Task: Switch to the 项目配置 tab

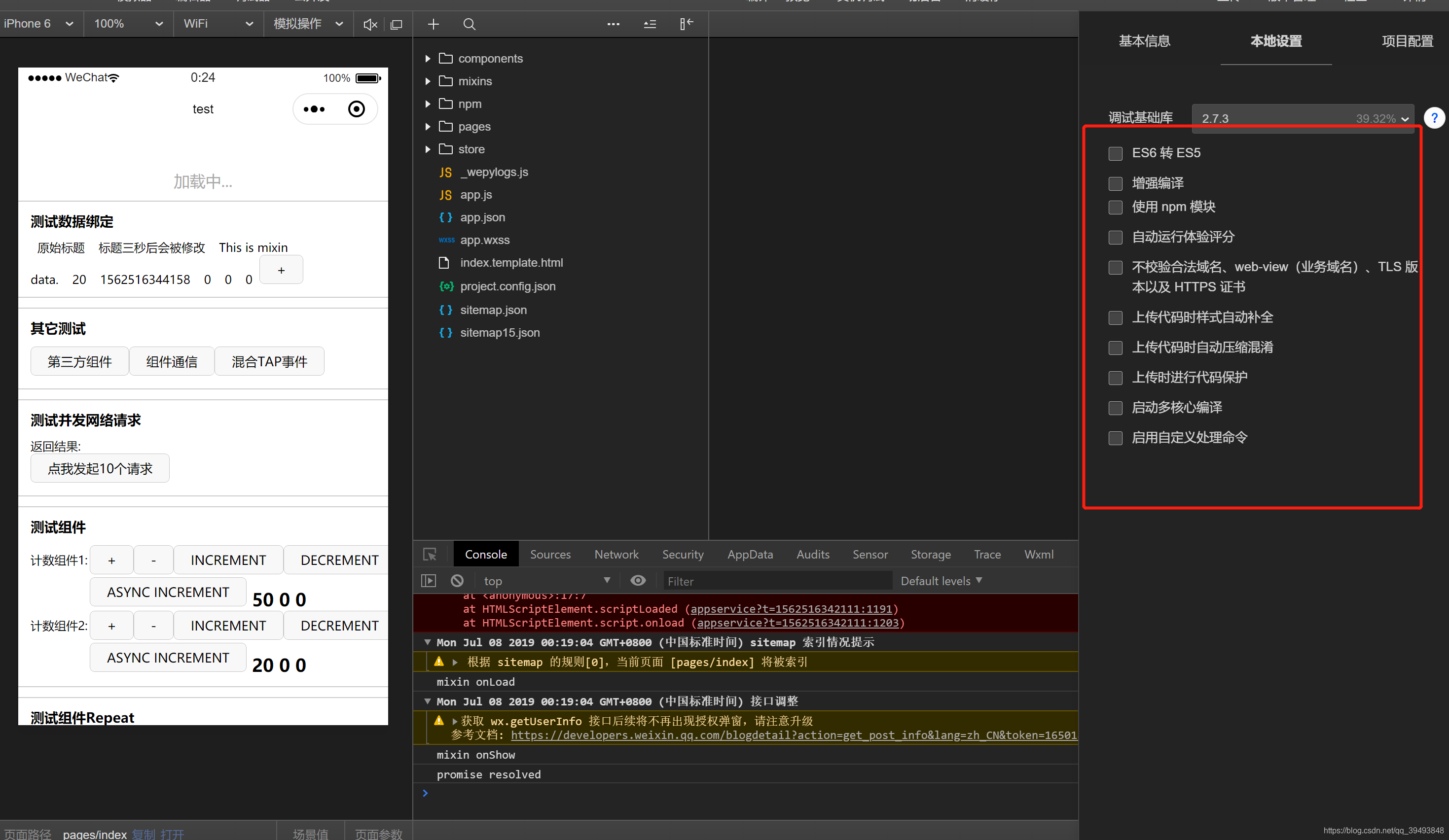Action: [1407, 41]
